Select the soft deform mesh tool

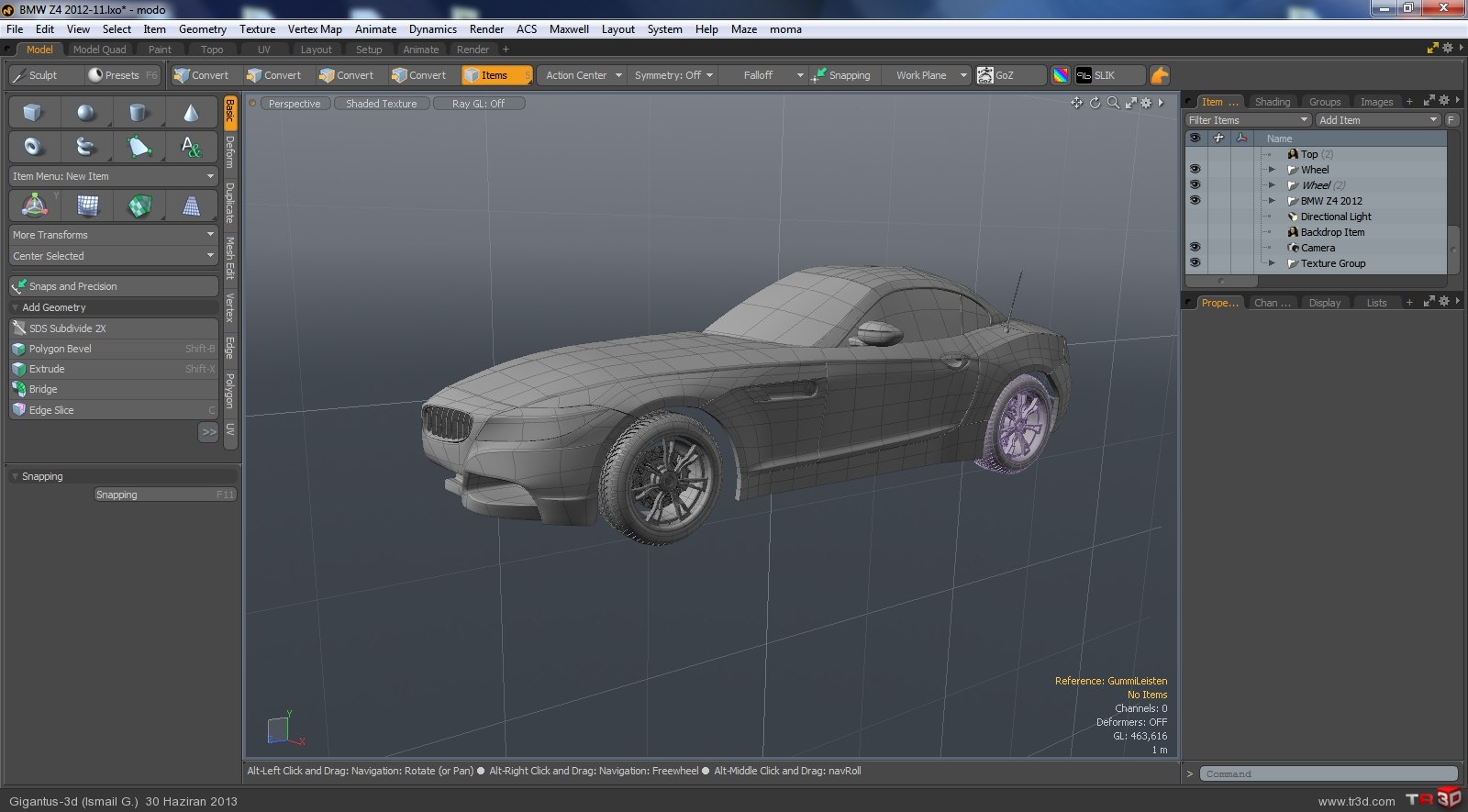87,206
